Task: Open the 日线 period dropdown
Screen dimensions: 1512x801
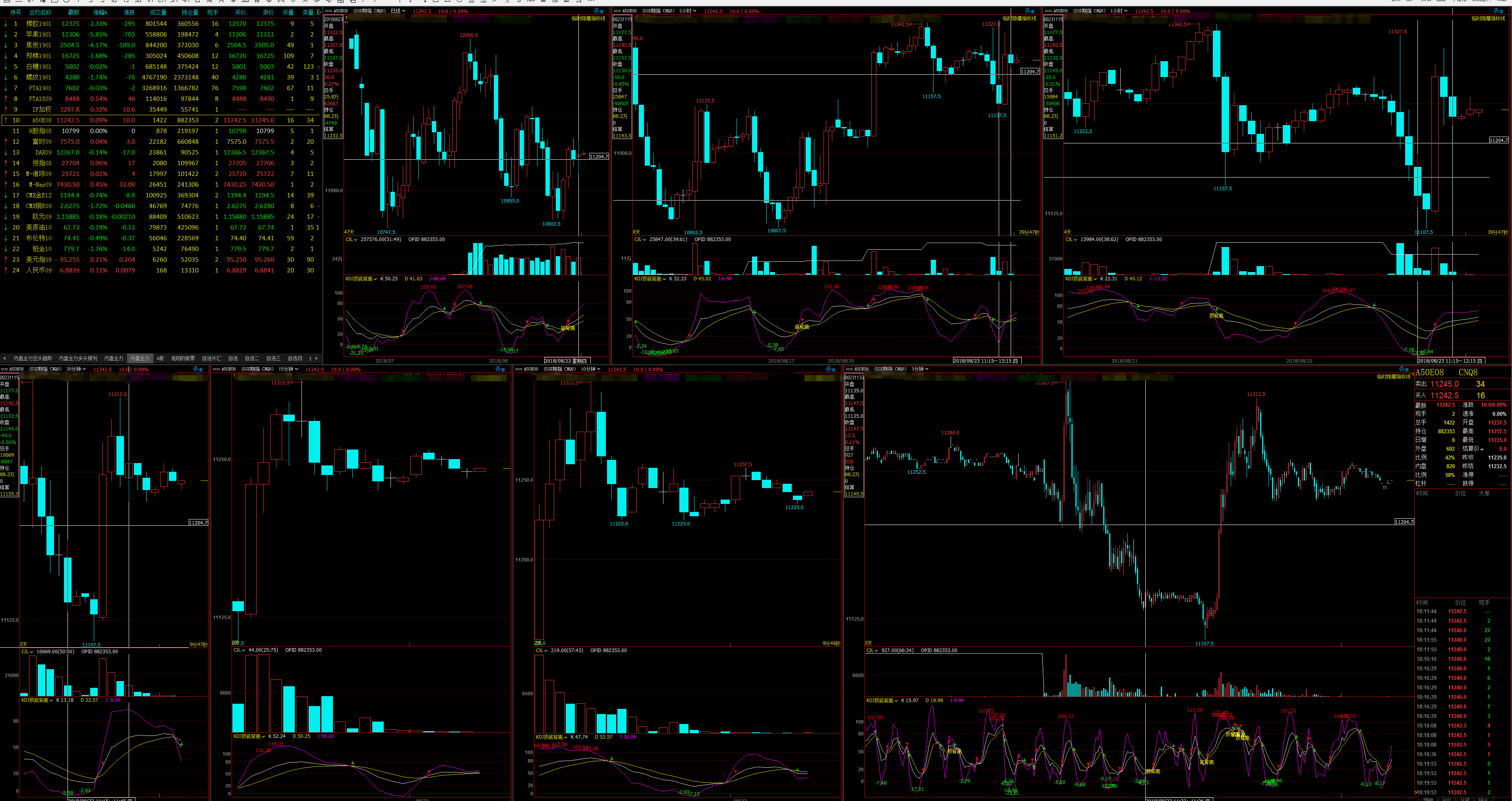Action: click(398, 11)
